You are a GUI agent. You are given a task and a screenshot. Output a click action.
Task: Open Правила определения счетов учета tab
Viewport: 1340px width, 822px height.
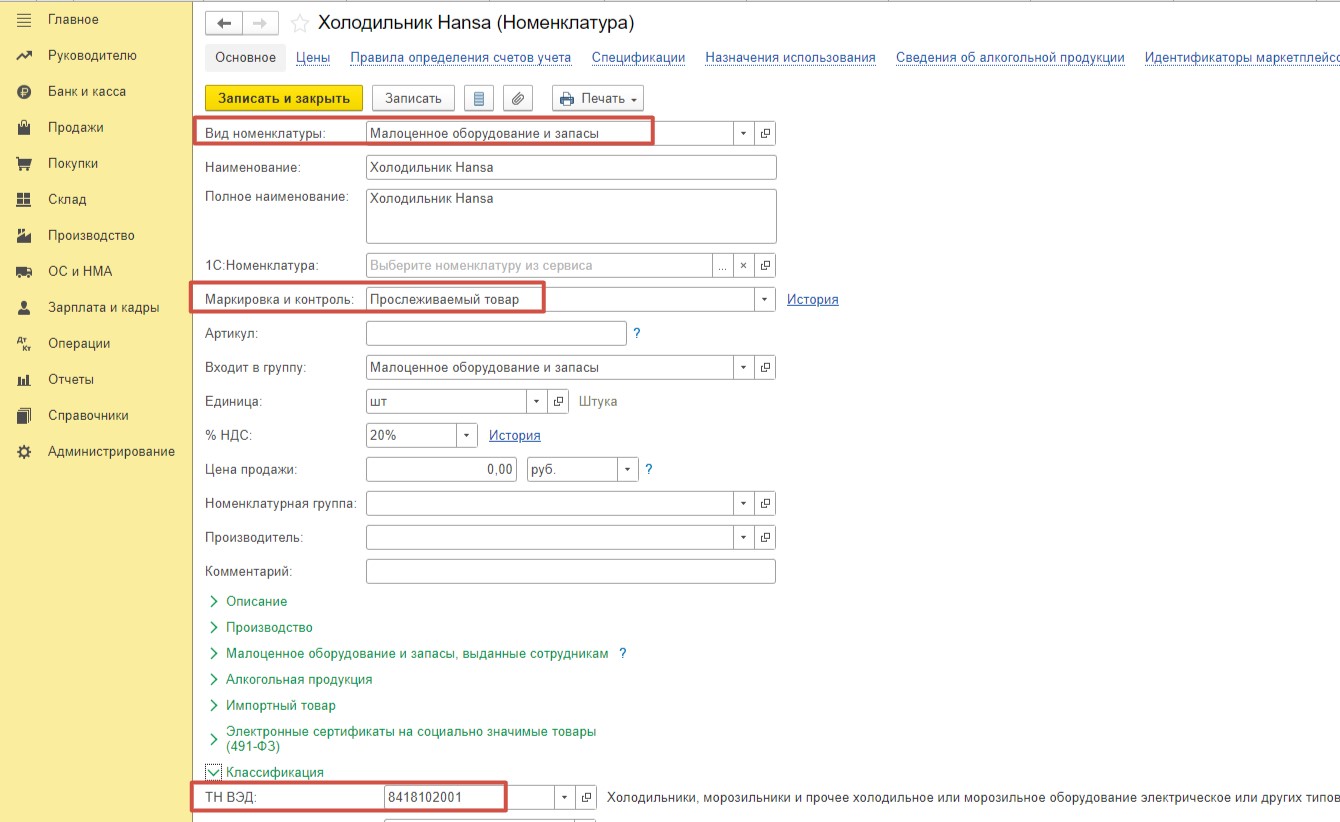click(460, 57)
